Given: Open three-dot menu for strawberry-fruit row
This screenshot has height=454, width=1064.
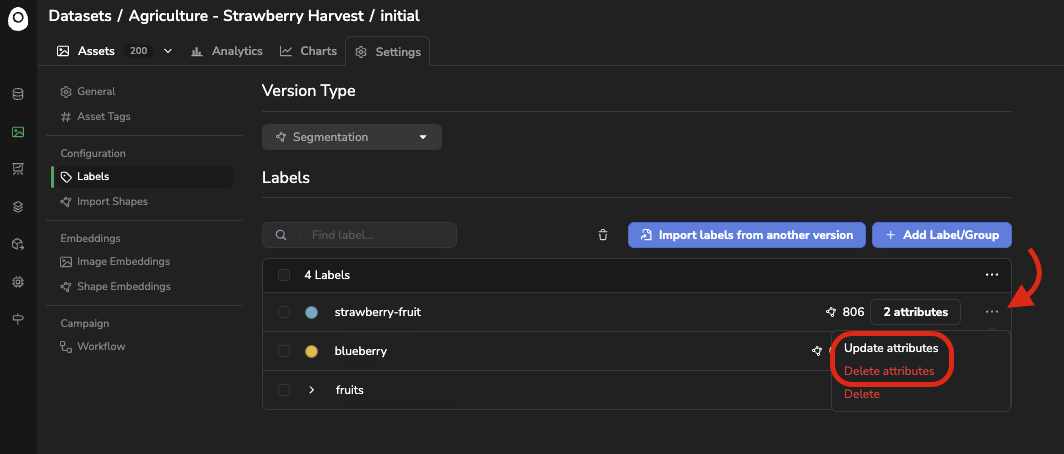Looking at the screenshot, I should (991, 311).
